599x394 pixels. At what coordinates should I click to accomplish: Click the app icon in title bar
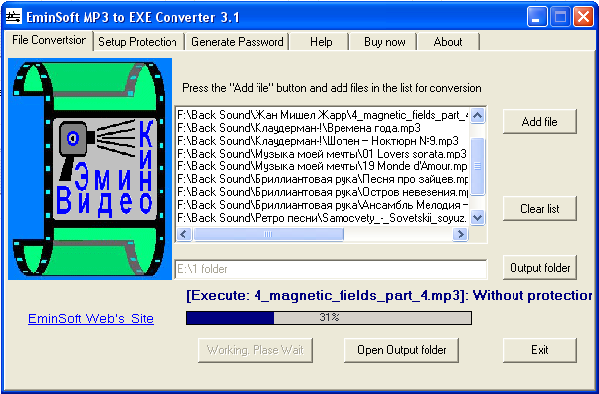14,17
